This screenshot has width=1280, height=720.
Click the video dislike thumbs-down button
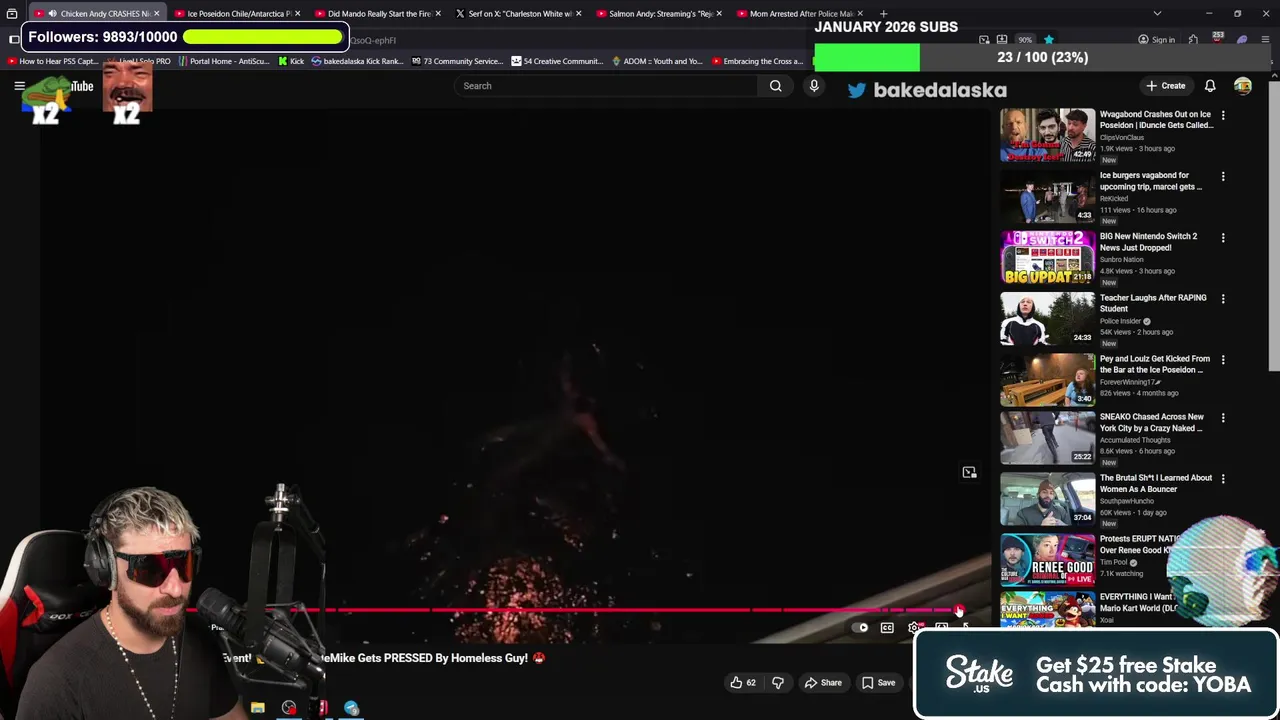click(x=778, y=683)
